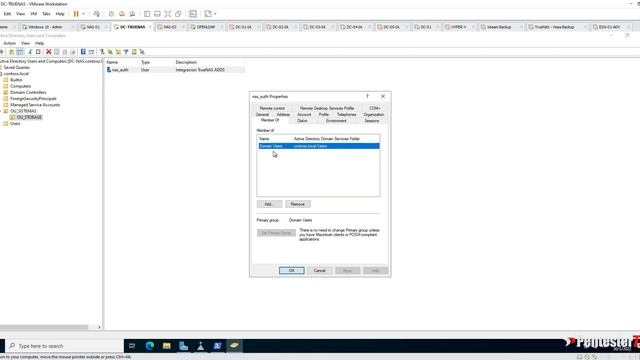This screenshot has height=360, width=640.
Task: Close the DC-TRUENAS tab
Action: coord(150,27)
